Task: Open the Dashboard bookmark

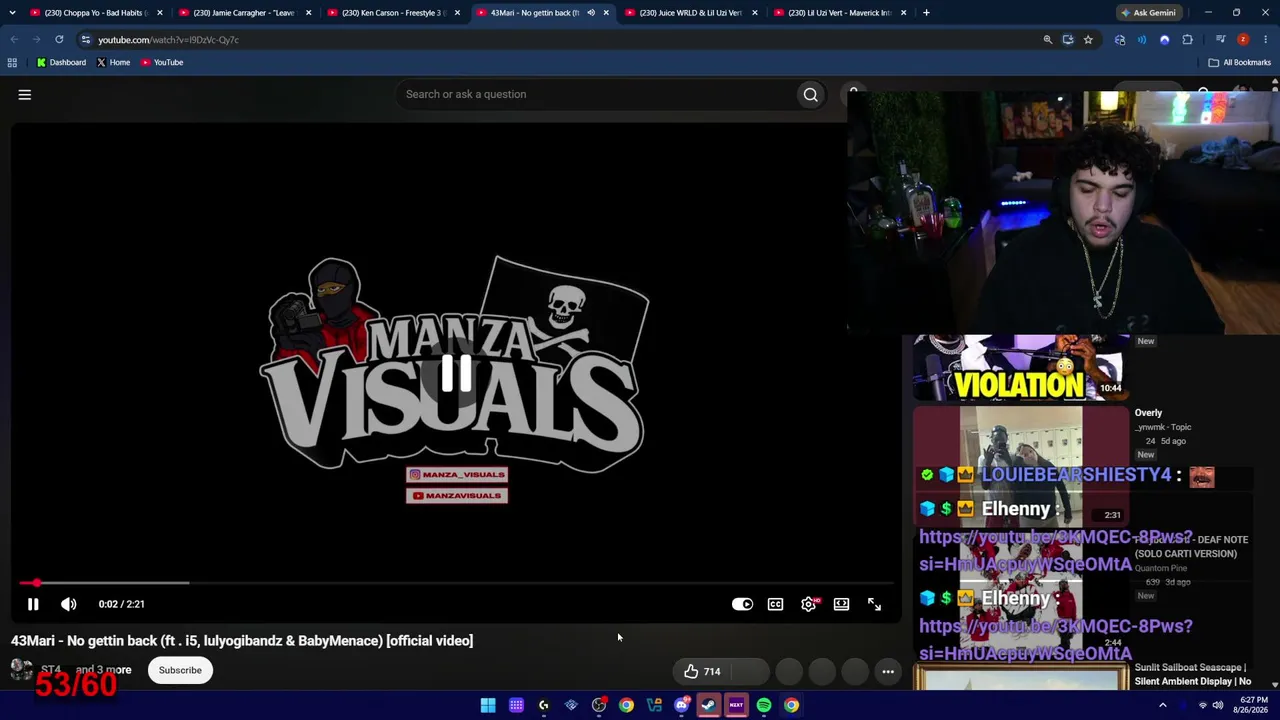Action: (61, 62)
